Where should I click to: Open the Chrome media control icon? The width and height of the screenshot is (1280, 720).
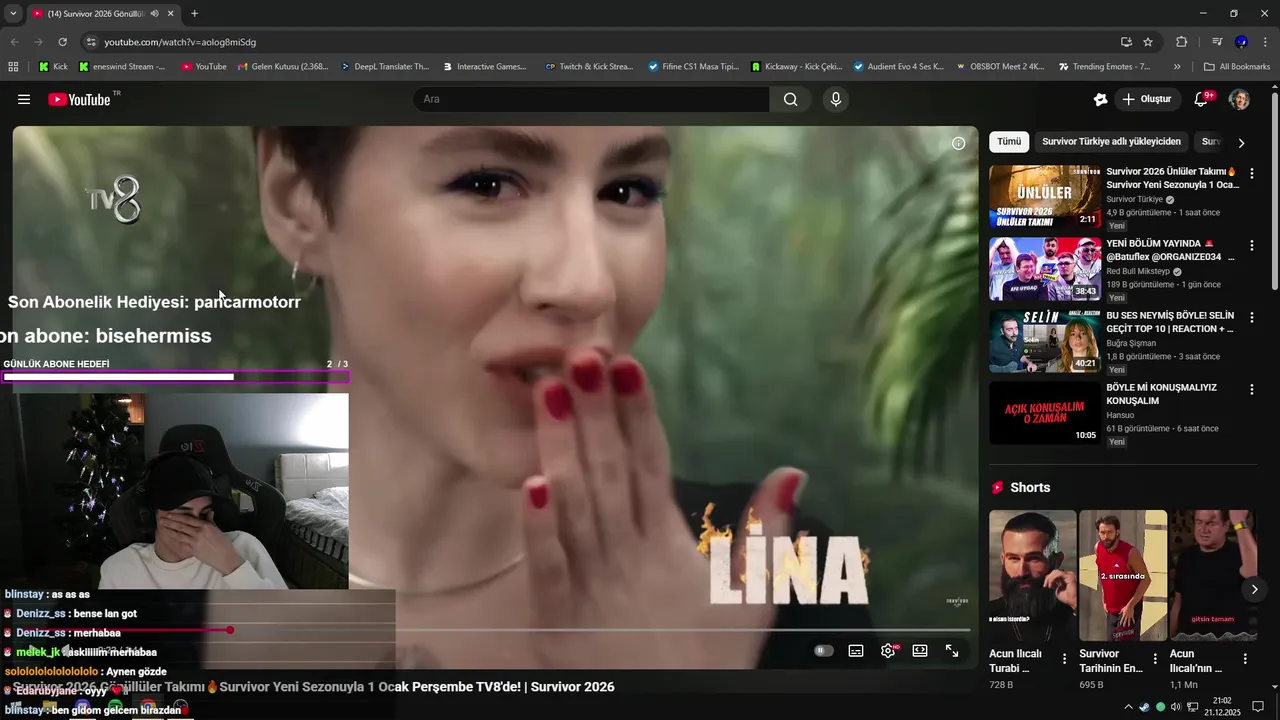(1217, 42)
